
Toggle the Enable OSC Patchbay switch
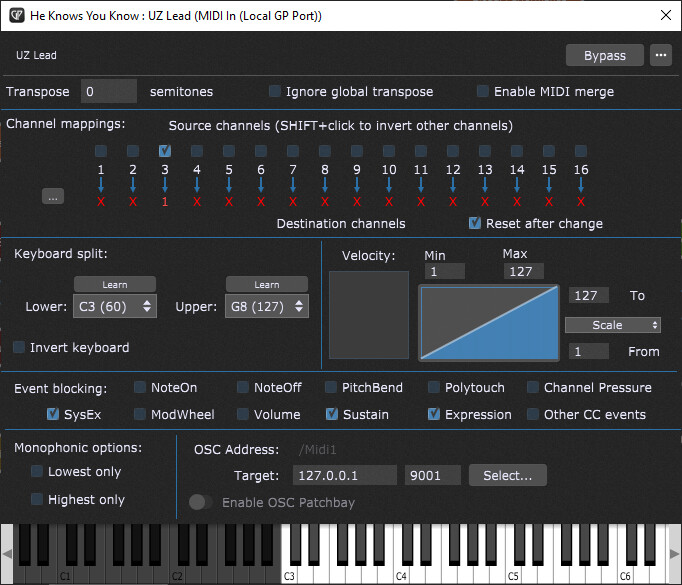tap(200, 502)
